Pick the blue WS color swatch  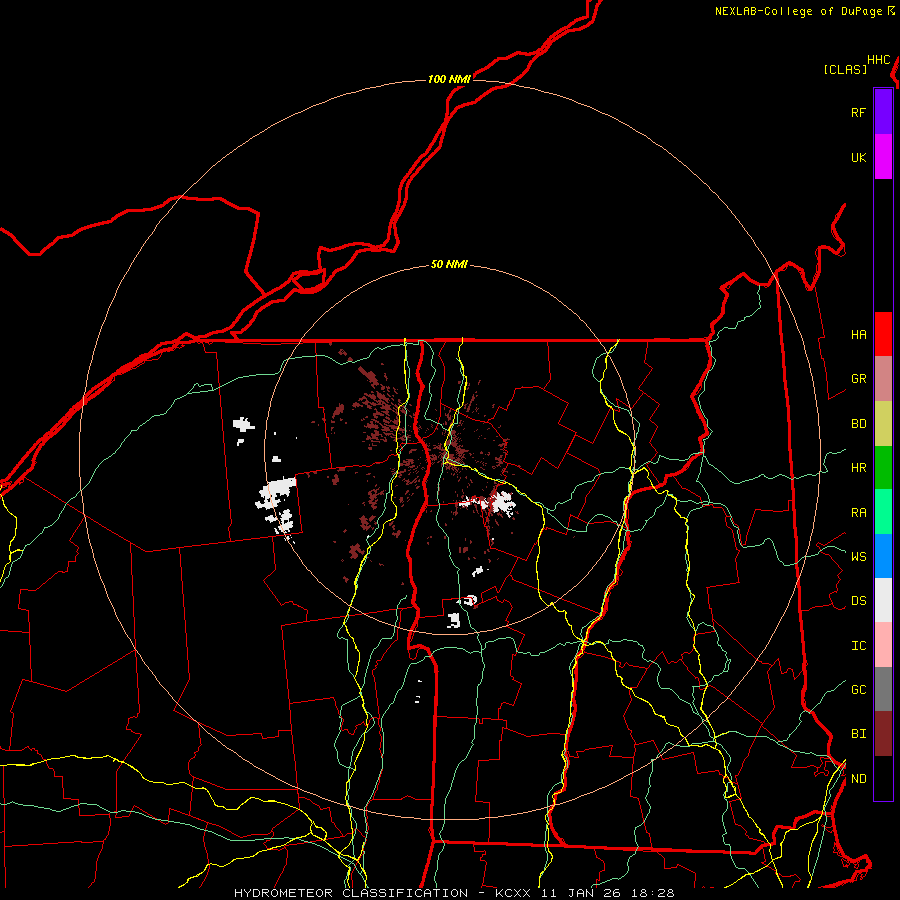[883, 556]
